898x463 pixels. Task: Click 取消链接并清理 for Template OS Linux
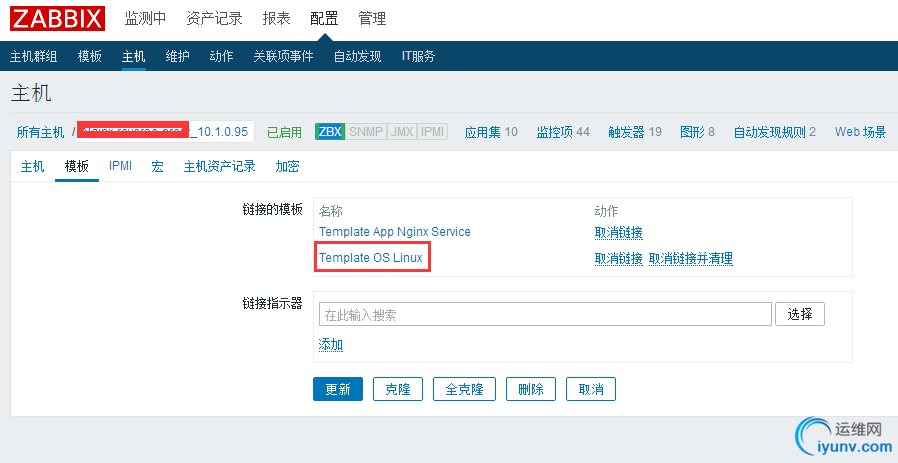[690, 259]
